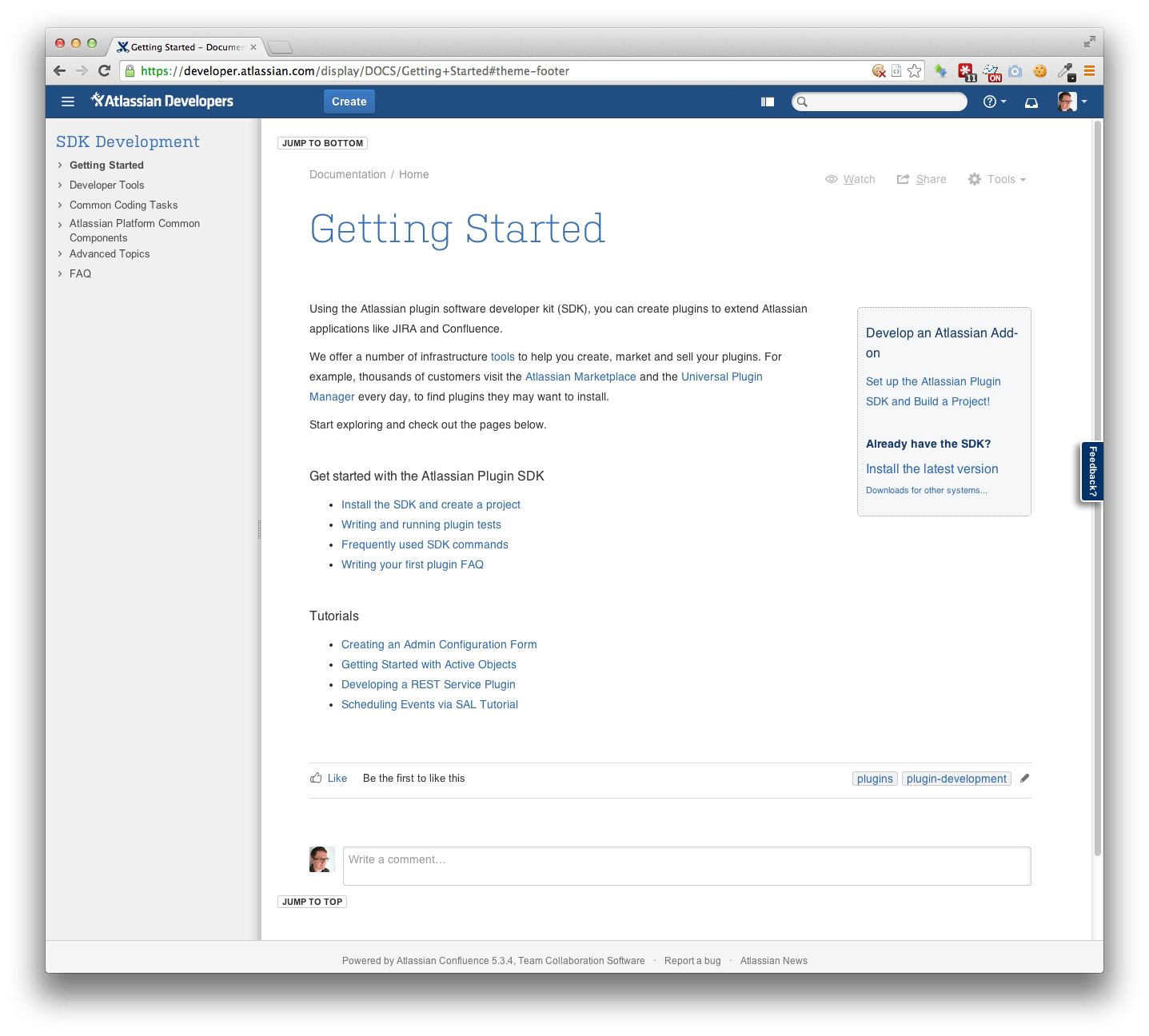
Task: Click the blue Create button
Action: 349,102
